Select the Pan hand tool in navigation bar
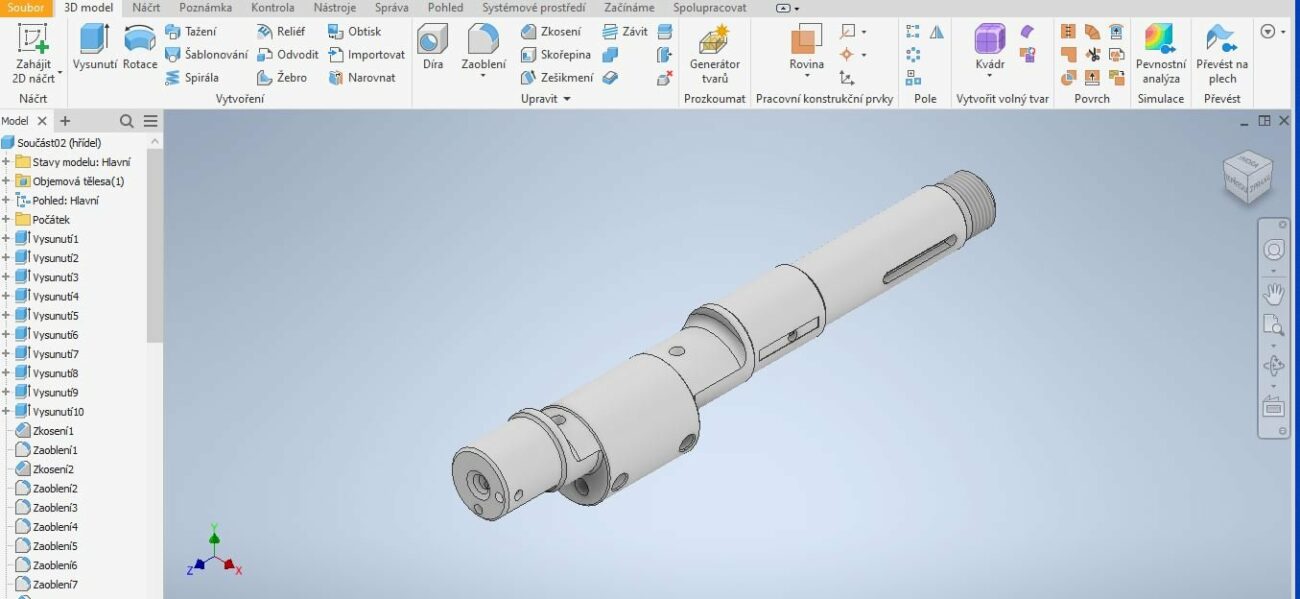1300x599 pixels. click(1273, 293)
